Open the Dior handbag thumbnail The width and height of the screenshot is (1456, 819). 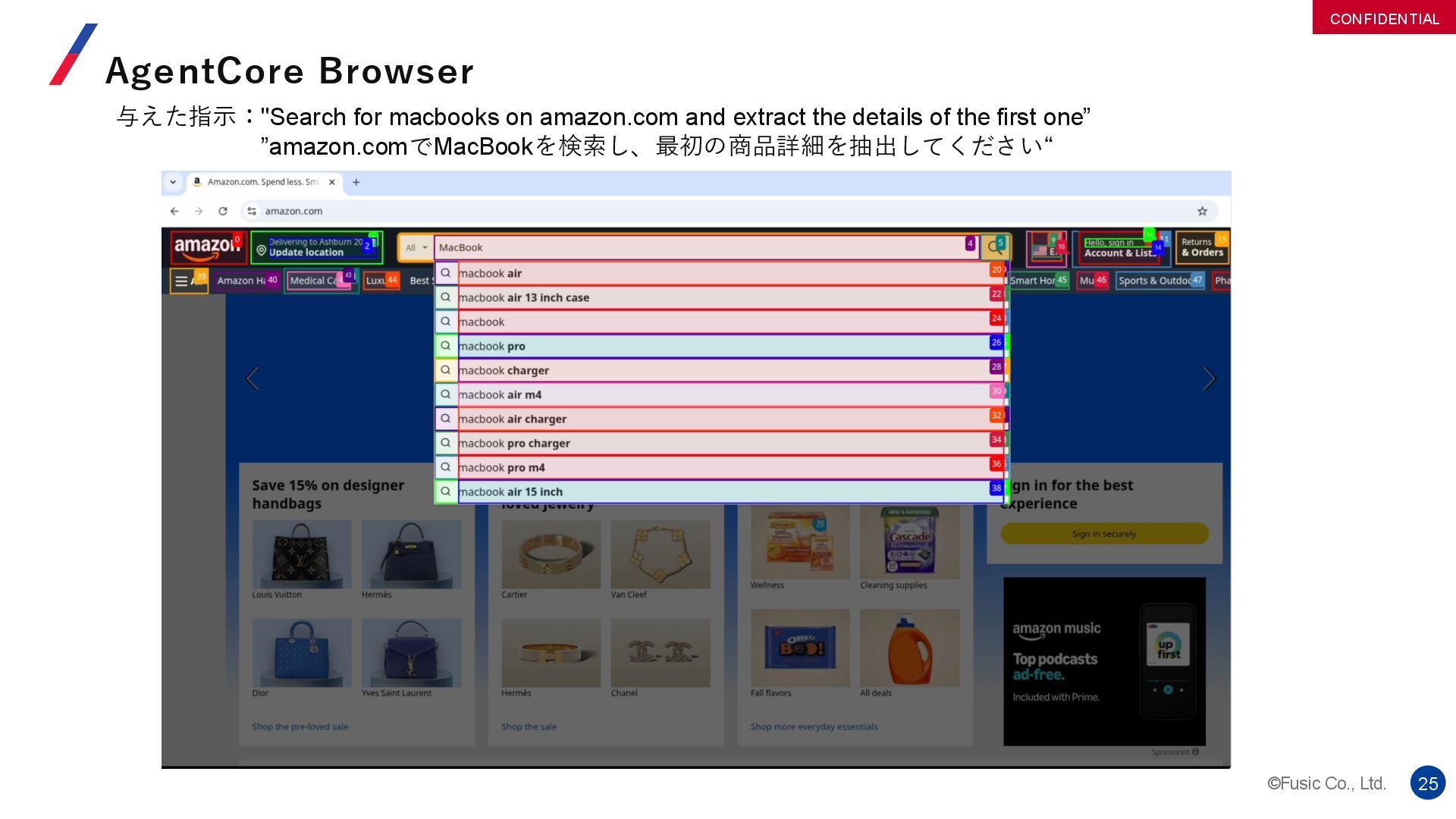pyautogui.click(x=302, y=653)
